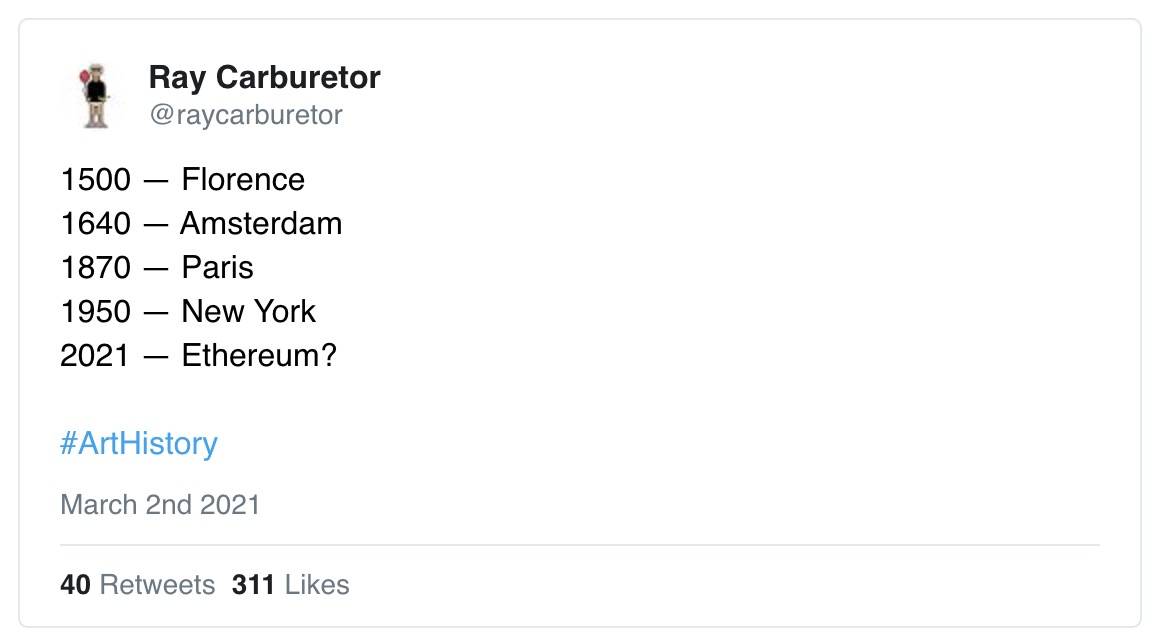The image size is (1154, 634).
Task: Click the number 40 retweet count
Action: point(75,585)
